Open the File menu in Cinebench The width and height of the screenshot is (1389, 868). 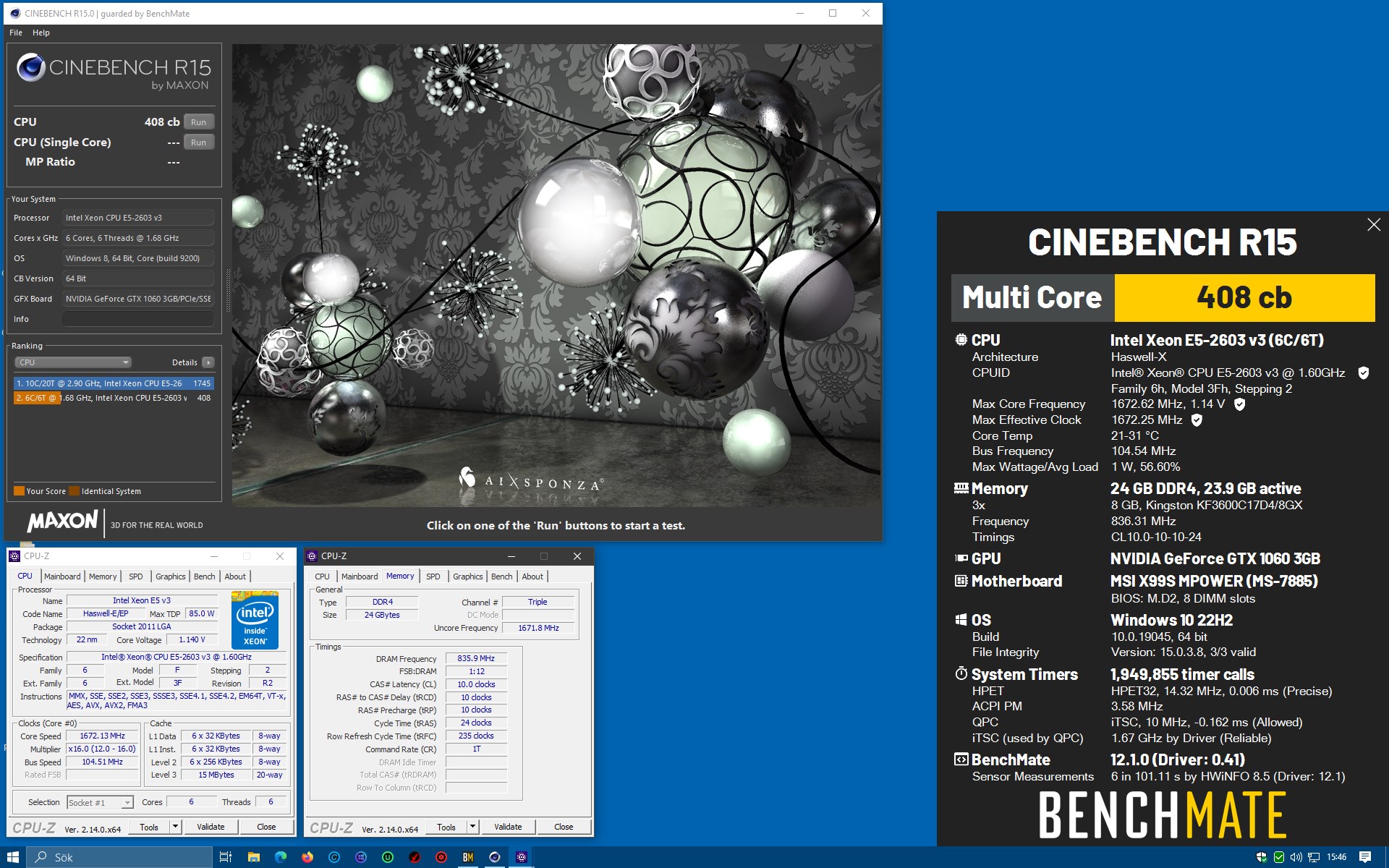point(16,33)
